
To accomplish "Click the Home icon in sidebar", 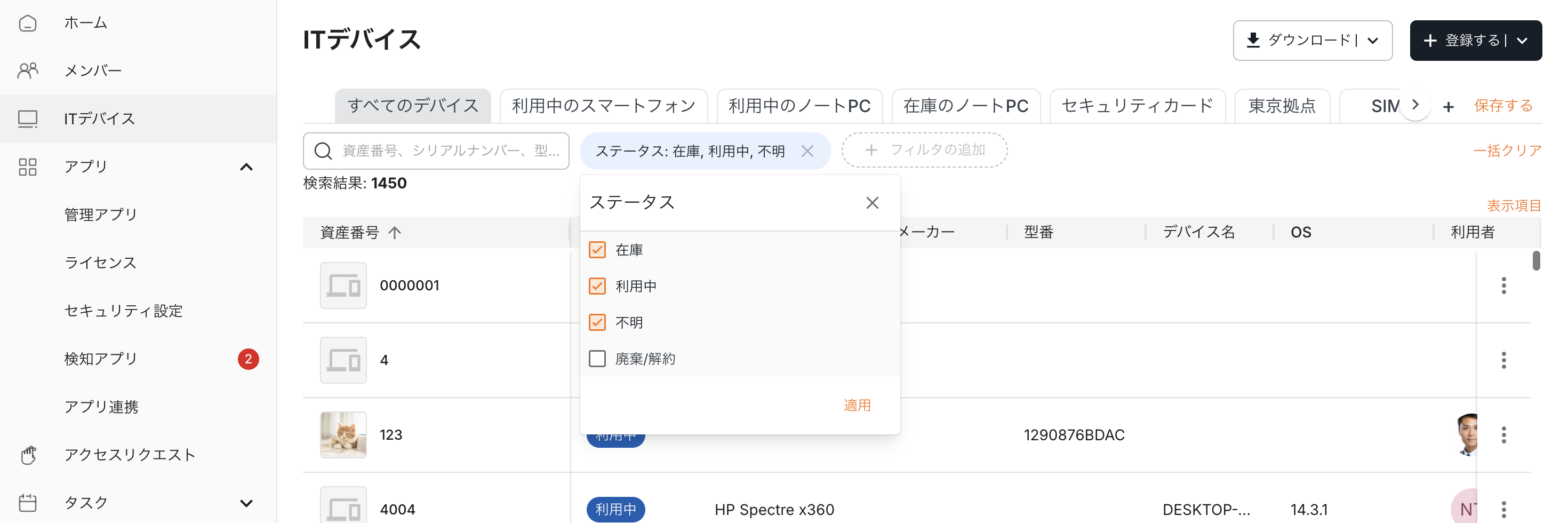I will tap(27, 23).
